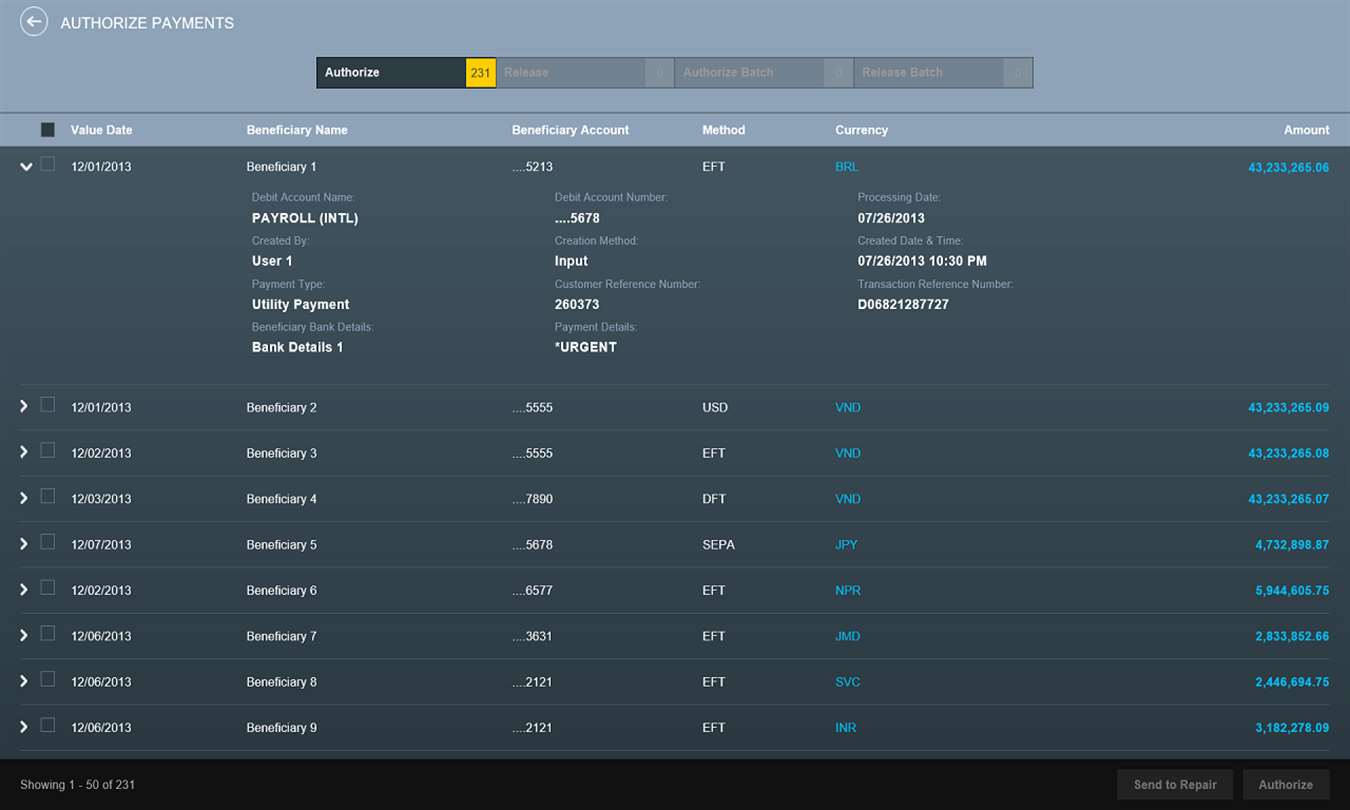The image size is (1350, 810).
Task: Sort by the Value Date column header
Action: click(101, 130)
